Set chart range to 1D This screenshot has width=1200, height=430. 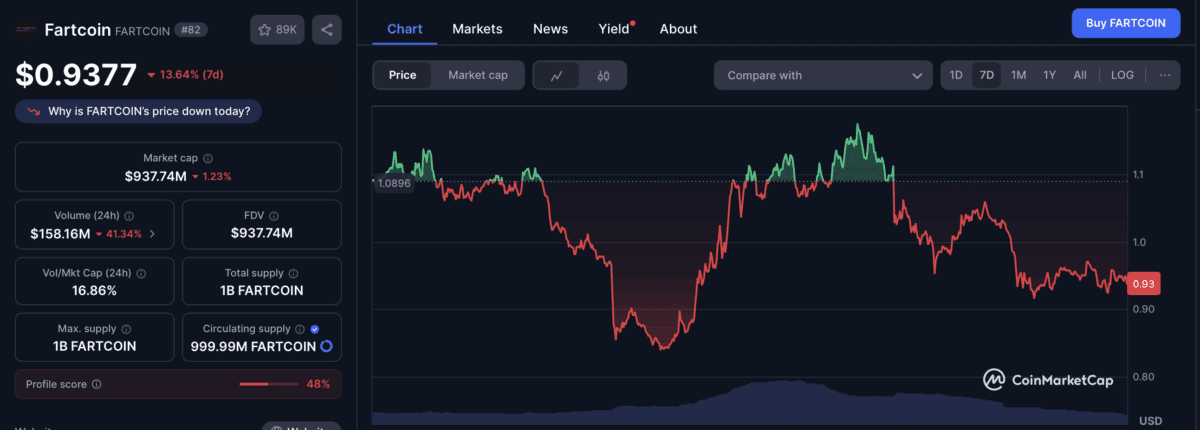coord(956,75)
